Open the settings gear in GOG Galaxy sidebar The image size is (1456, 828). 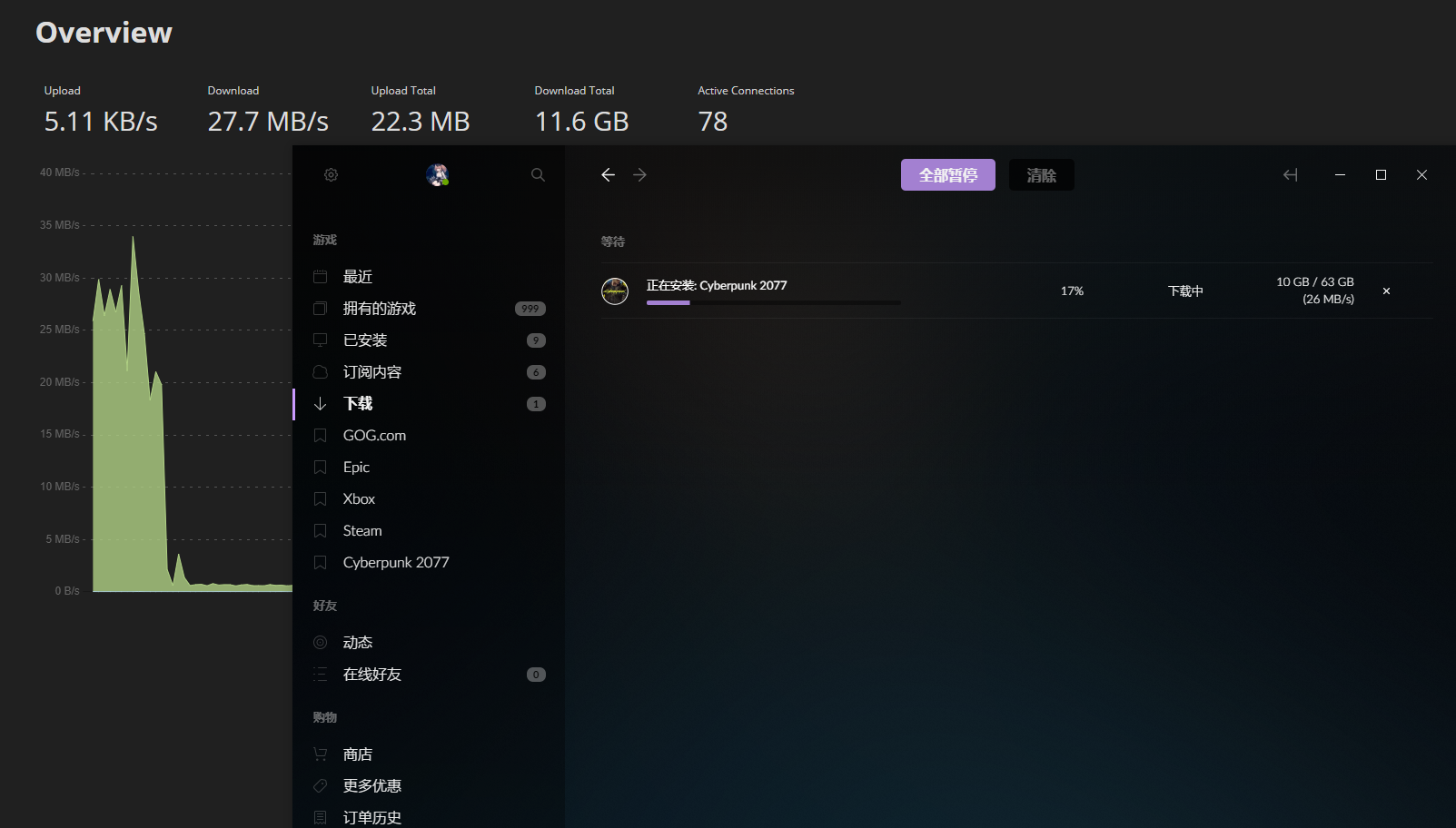click(x=331, y=174)
